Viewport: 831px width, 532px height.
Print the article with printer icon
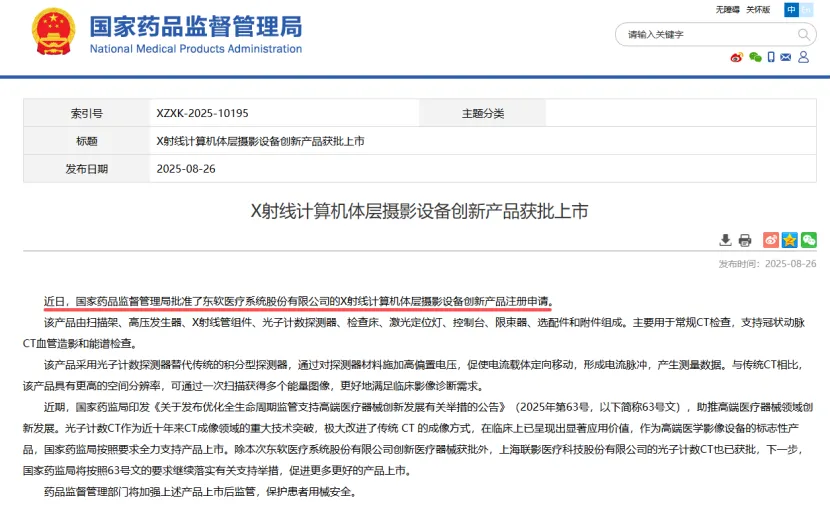(745, 240)
